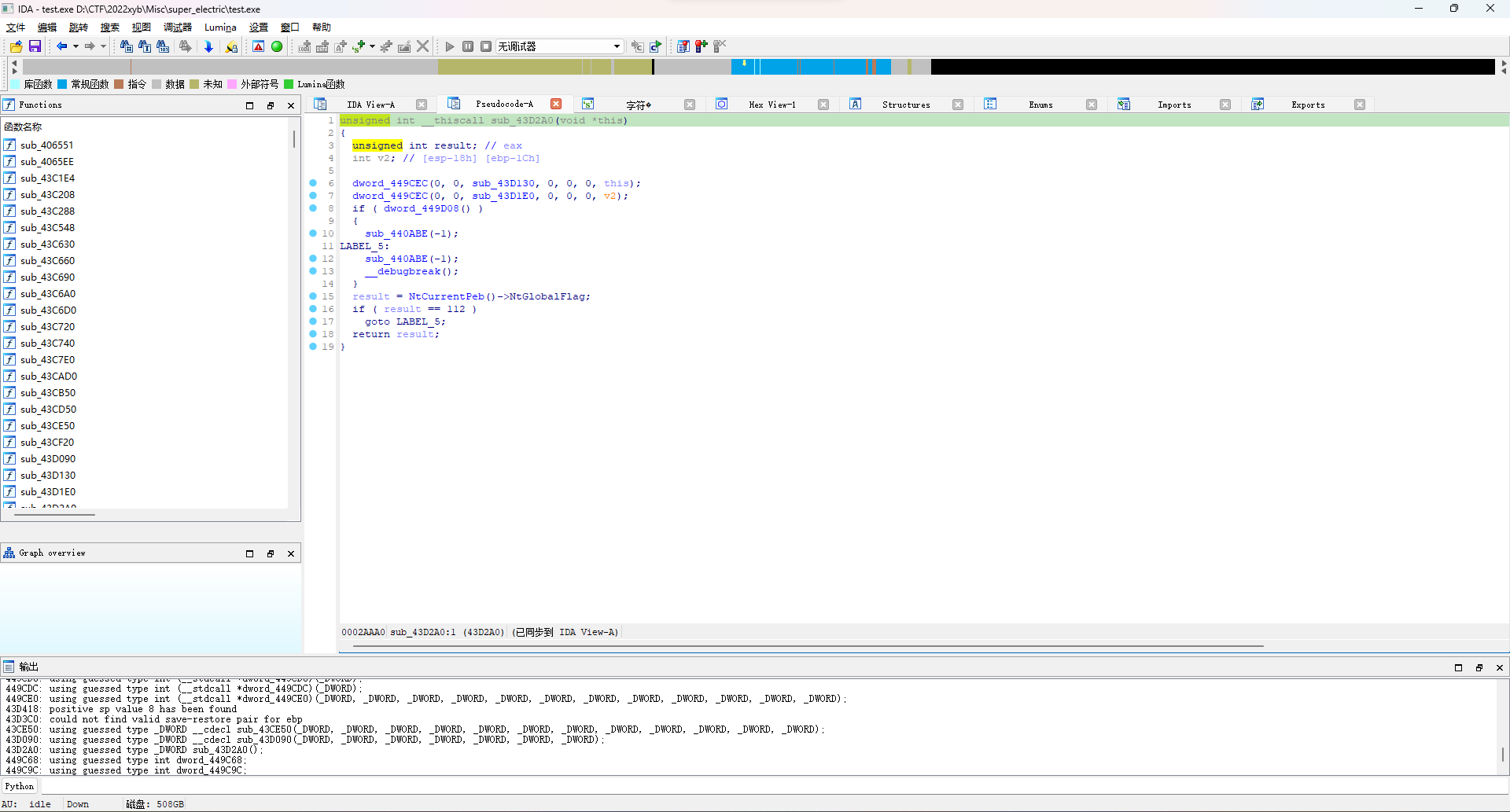Click the Python command input field
The width and height of the screenshot is (1510, 812).
point(774,786)
